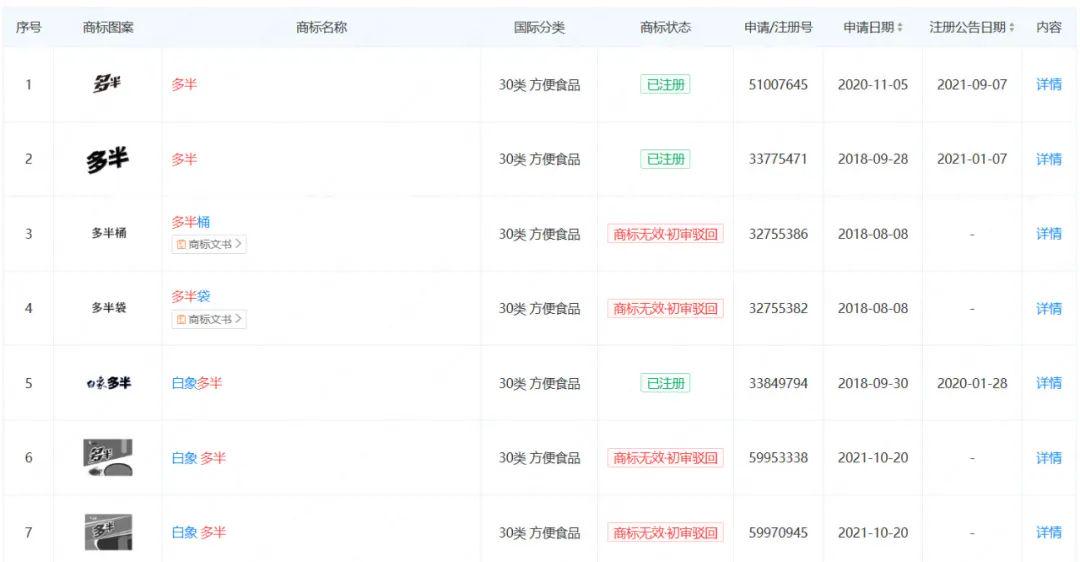The image size is (1080, 562).
Task: Open 详情 for registration 51007645
Action: [1049, 84]
